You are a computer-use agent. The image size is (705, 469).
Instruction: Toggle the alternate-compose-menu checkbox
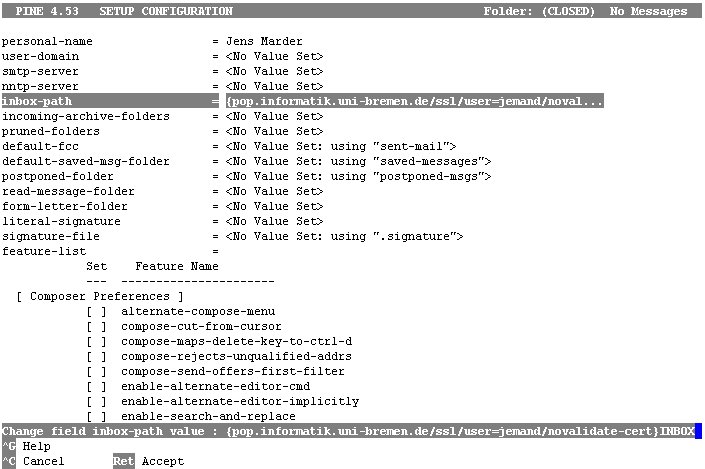[x=97, y=311]
